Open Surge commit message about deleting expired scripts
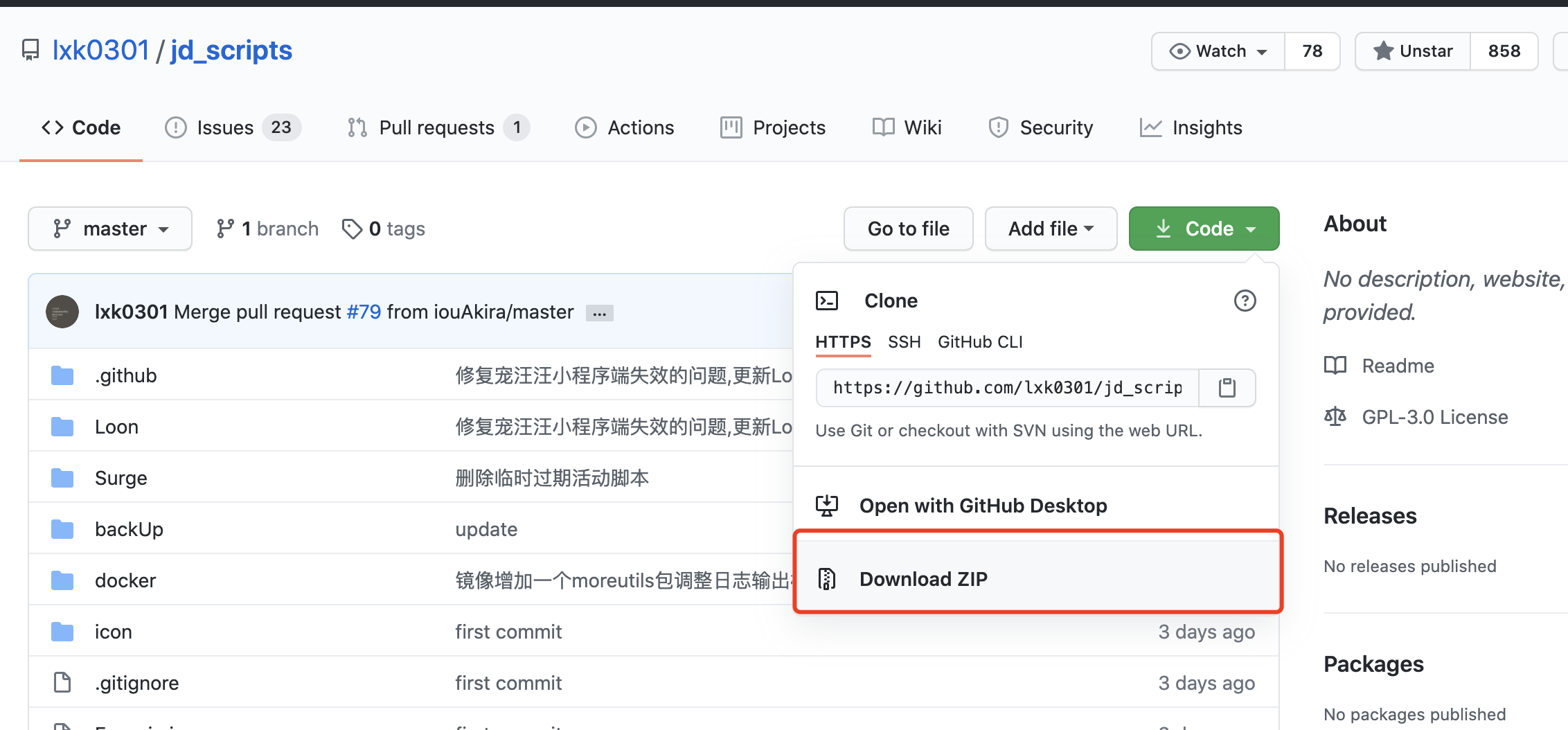1568x730 pixels. [552, 478]
